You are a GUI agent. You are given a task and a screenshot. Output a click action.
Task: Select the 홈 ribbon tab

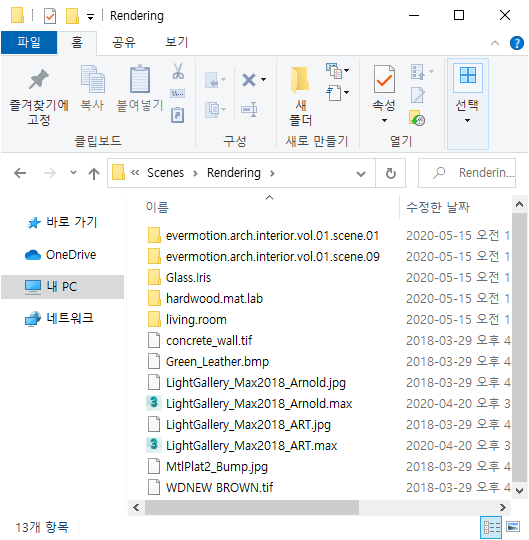tap(77, 43)
